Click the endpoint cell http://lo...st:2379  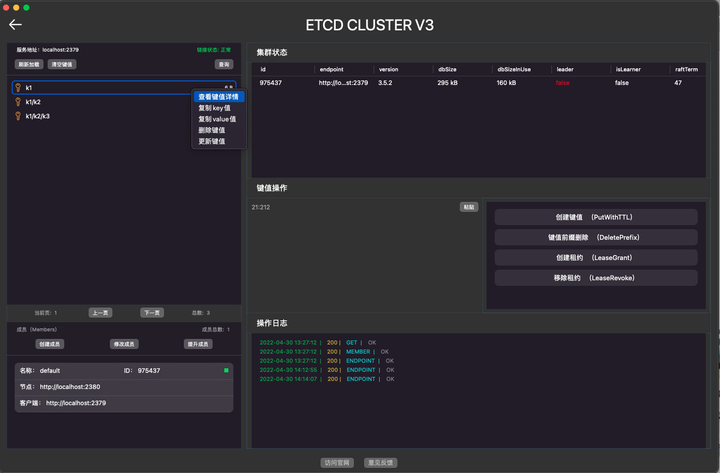pos(343,83)
